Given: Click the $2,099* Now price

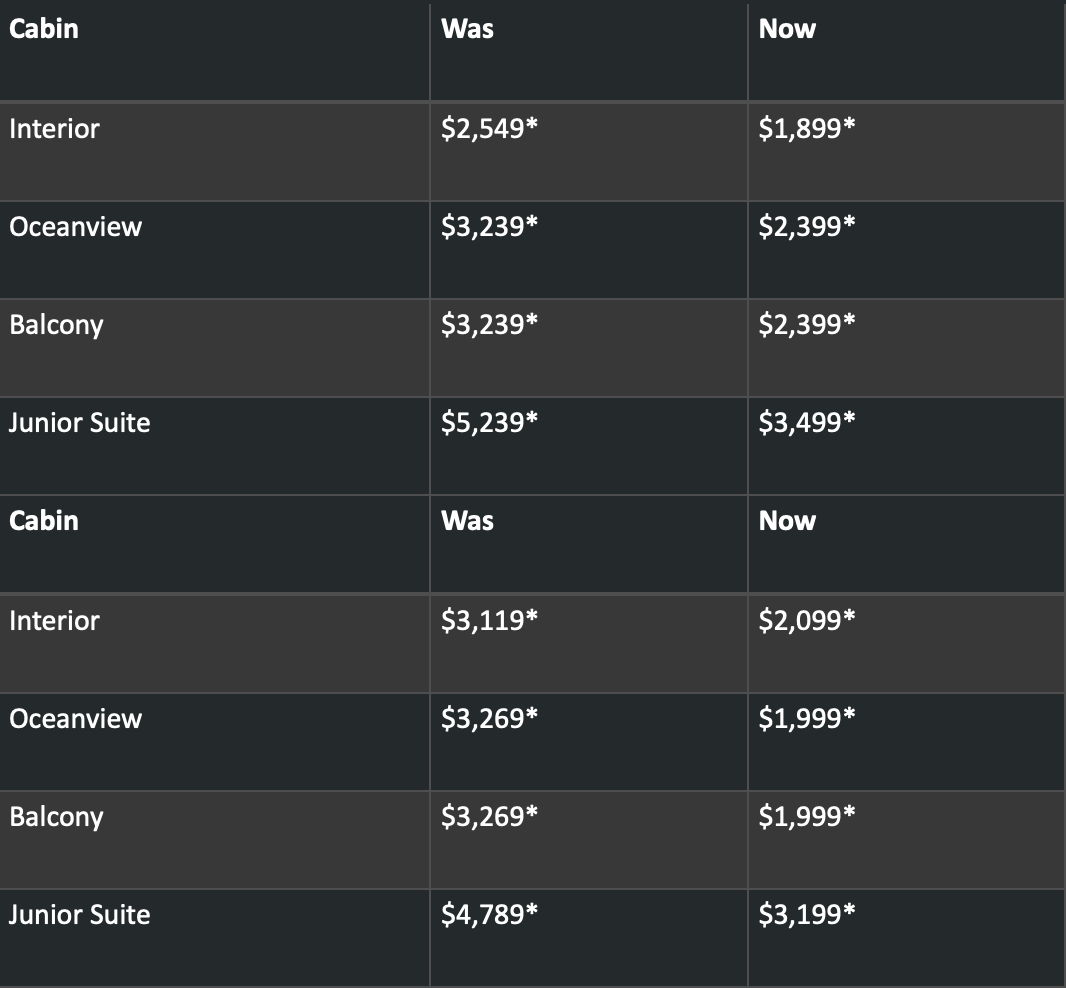Looking at the screenshot, I should 806,621.
